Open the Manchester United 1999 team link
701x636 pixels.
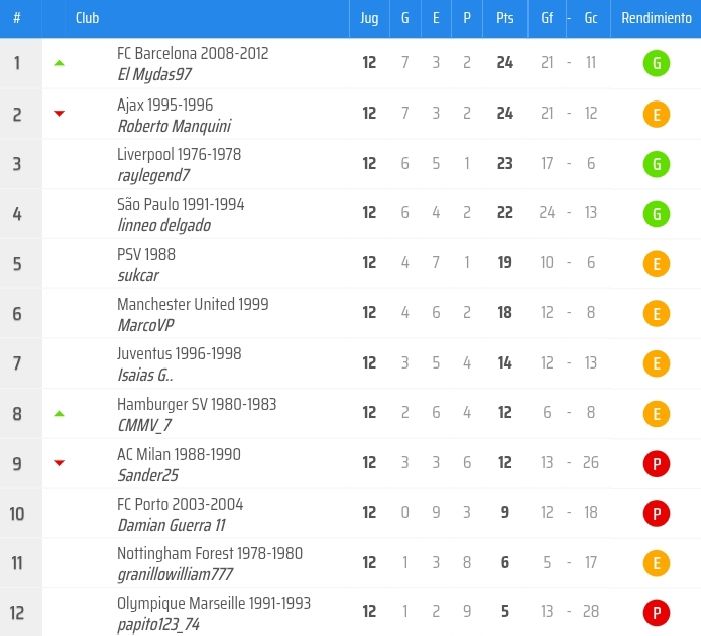coord(192,304)
